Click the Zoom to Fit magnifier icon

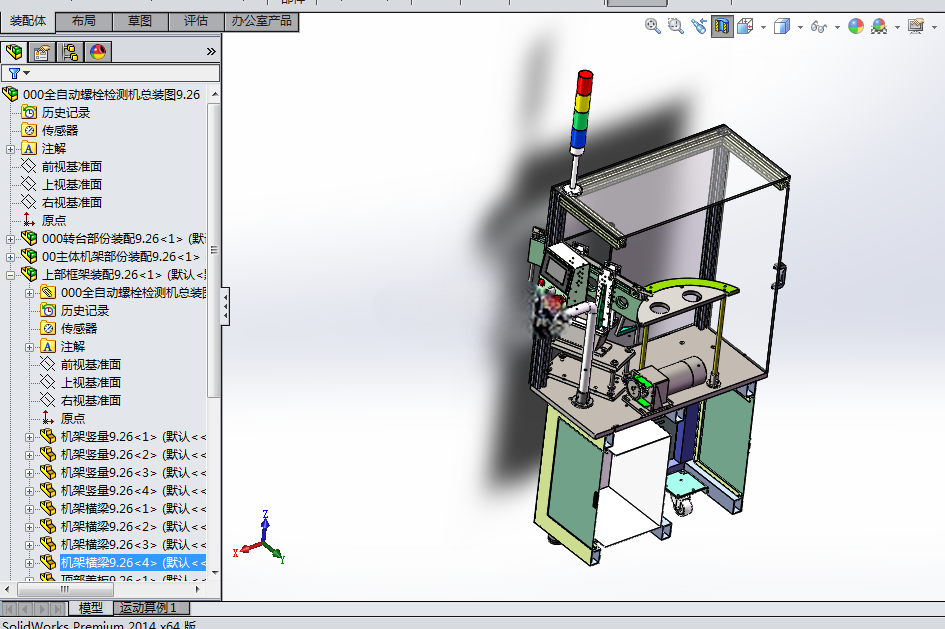tap(652, 26)
